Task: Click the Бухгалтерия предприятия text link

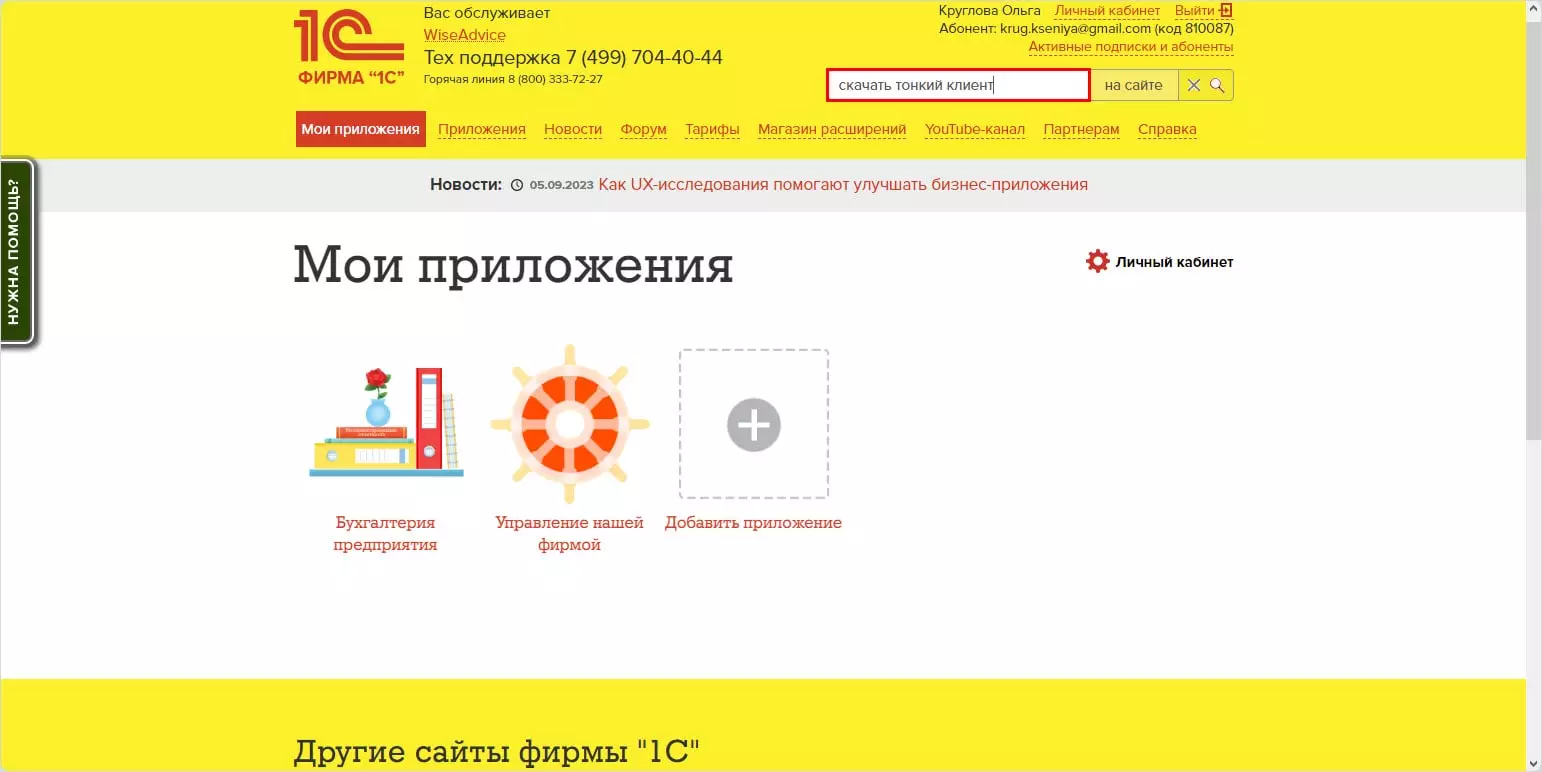Action: point(386,534)
